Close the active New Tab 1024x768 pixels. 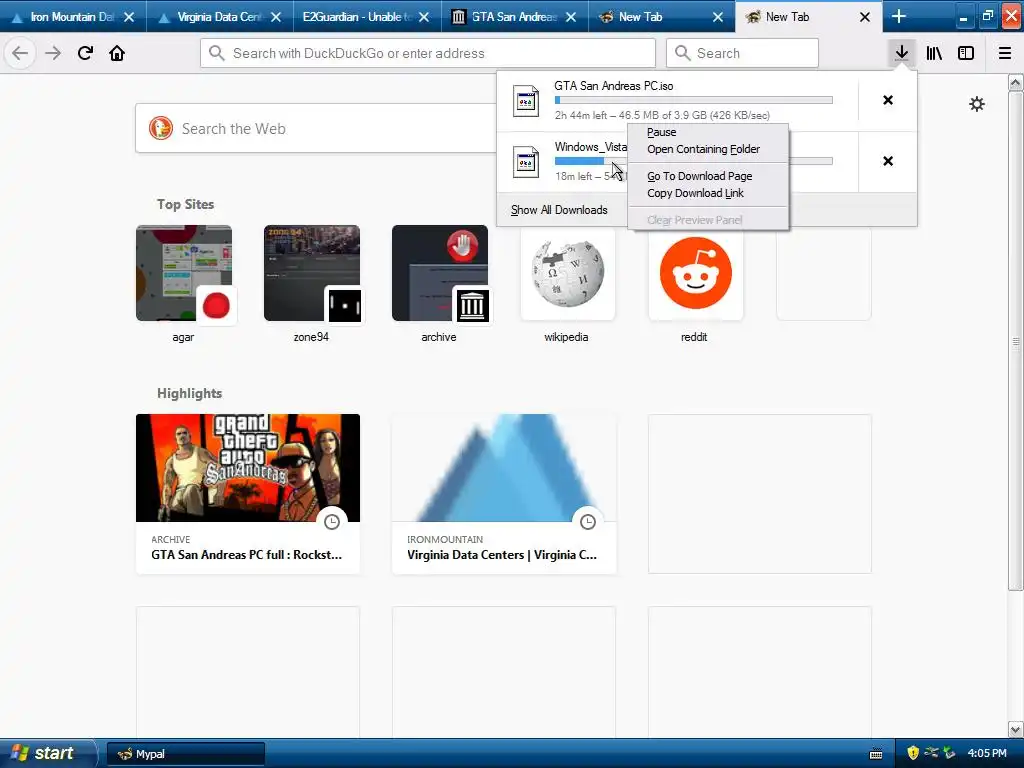[x=865, y=17]
